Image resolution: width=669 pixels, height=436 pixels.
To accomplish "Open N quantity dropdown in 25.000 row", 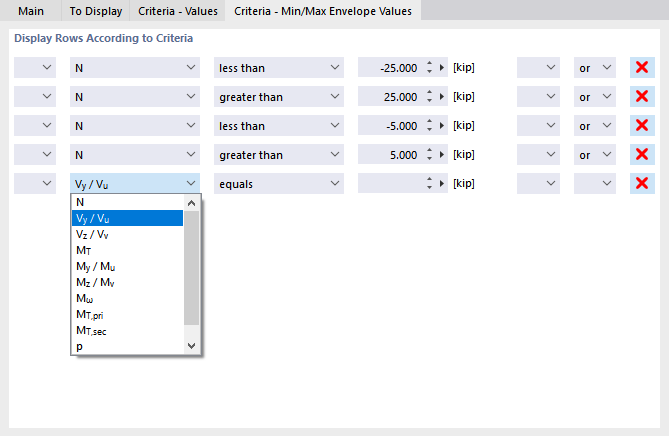I will coord(135,96).
